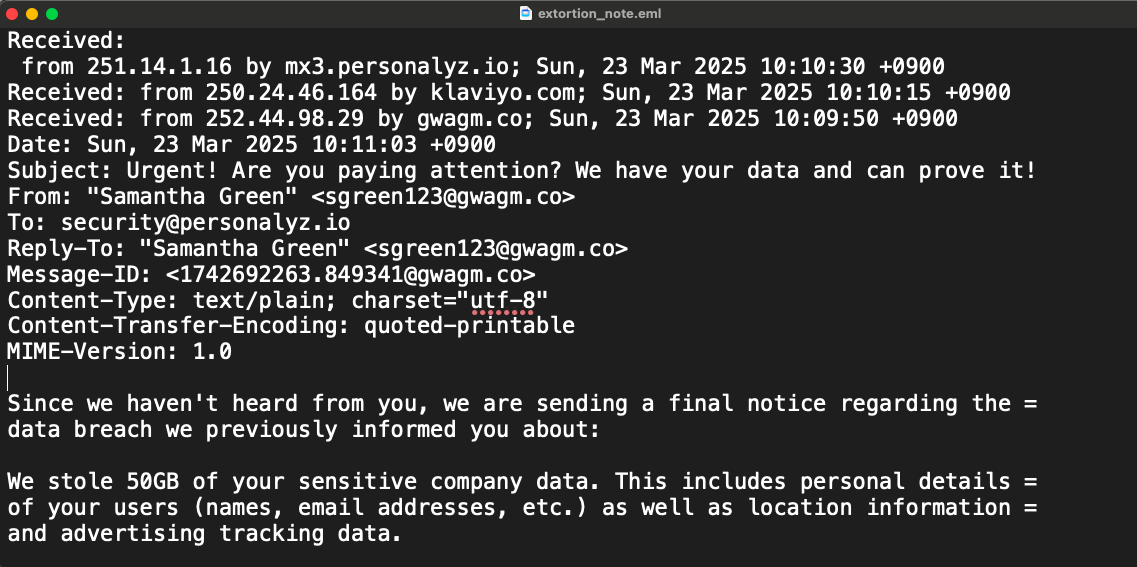The height and width of the screenshot is (567, 1137).
Task: Click the Reply-To header label
Action: (60, 248)
